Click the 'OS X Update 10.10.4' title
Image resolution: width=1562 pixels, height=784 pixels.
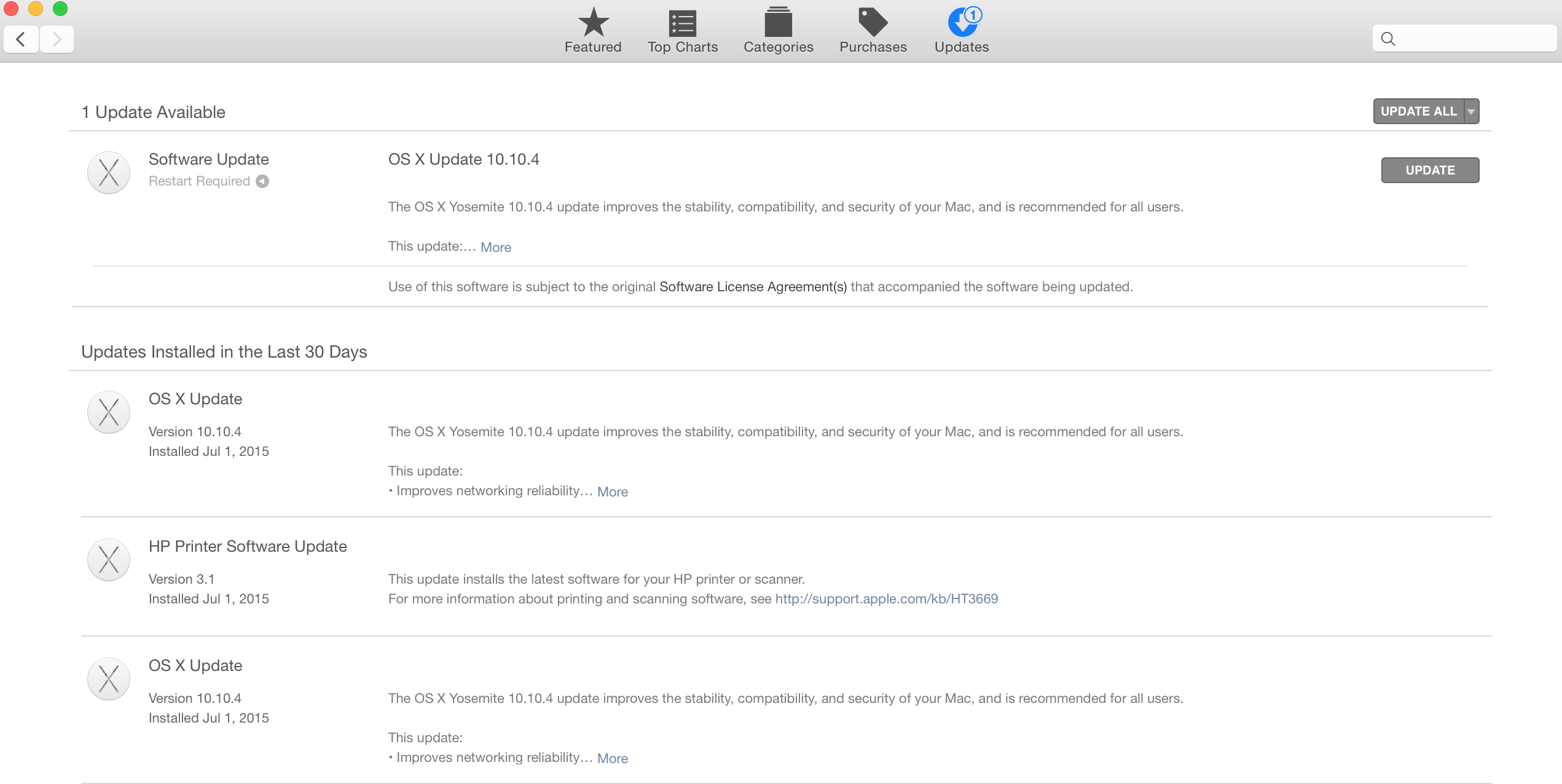click(463, 159)
